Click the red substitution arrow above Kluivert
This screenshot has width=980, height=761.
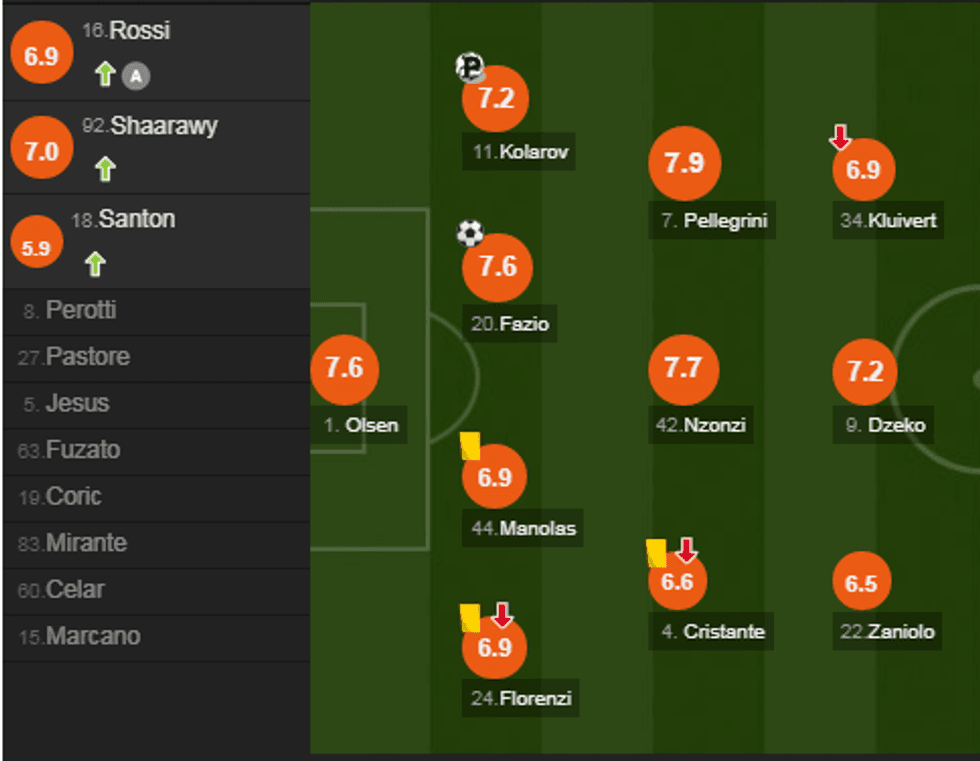(x=841, y=137)
